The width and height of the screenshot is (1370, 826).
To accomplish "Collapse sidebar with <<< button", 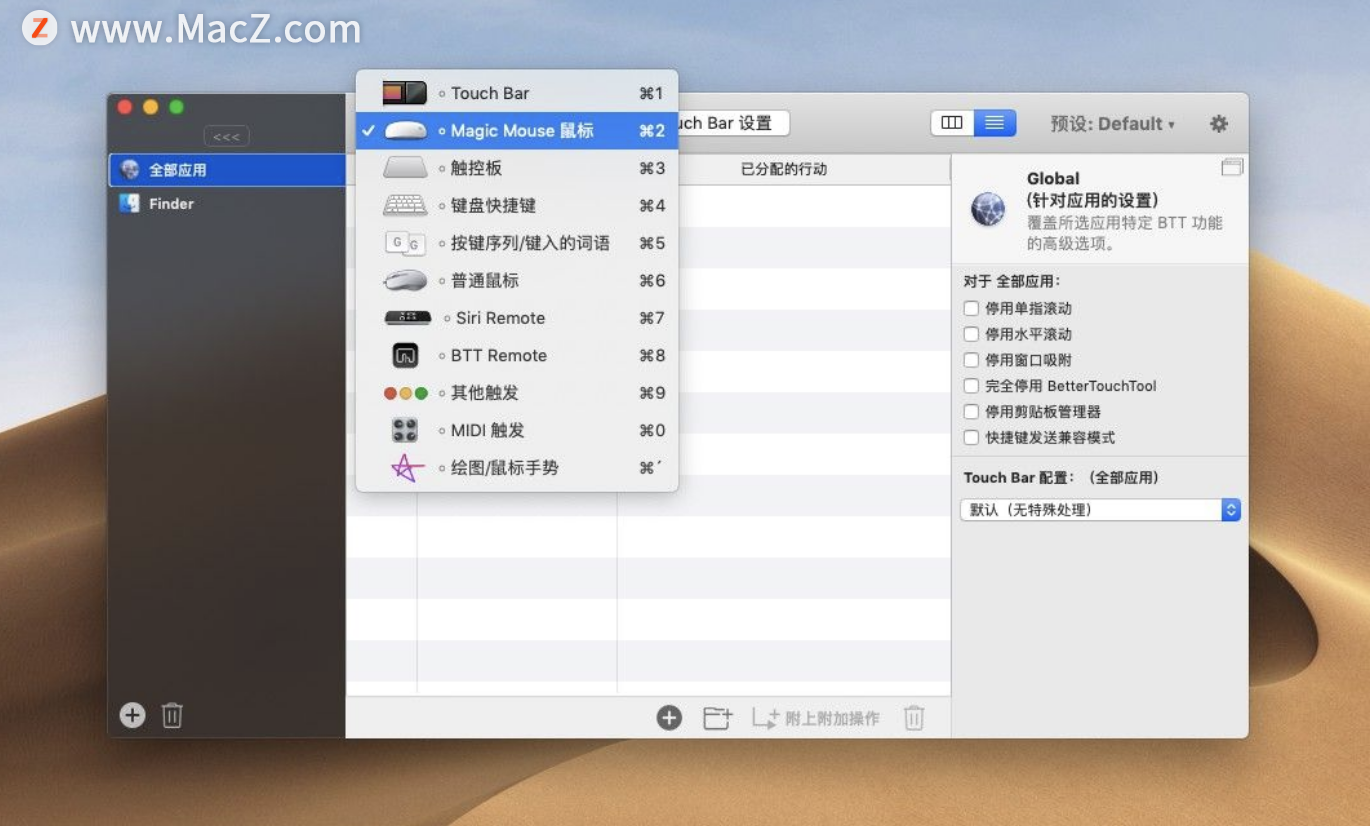I will click(227, 136).
